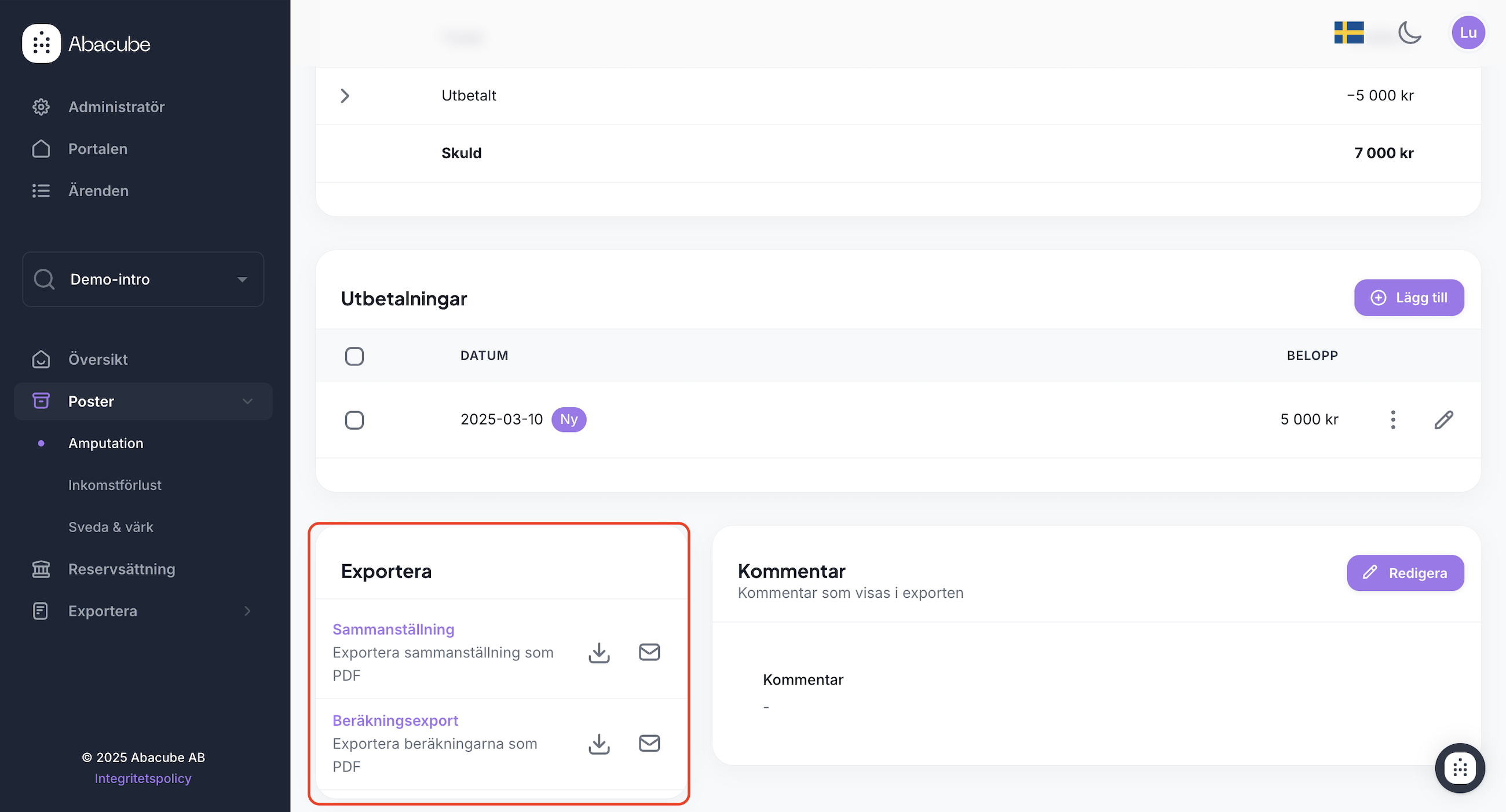The width and height of the screenshot is (1506, 812).
Task: Download the Beräkningsexport PDF
Action: [x=599, y=744]
